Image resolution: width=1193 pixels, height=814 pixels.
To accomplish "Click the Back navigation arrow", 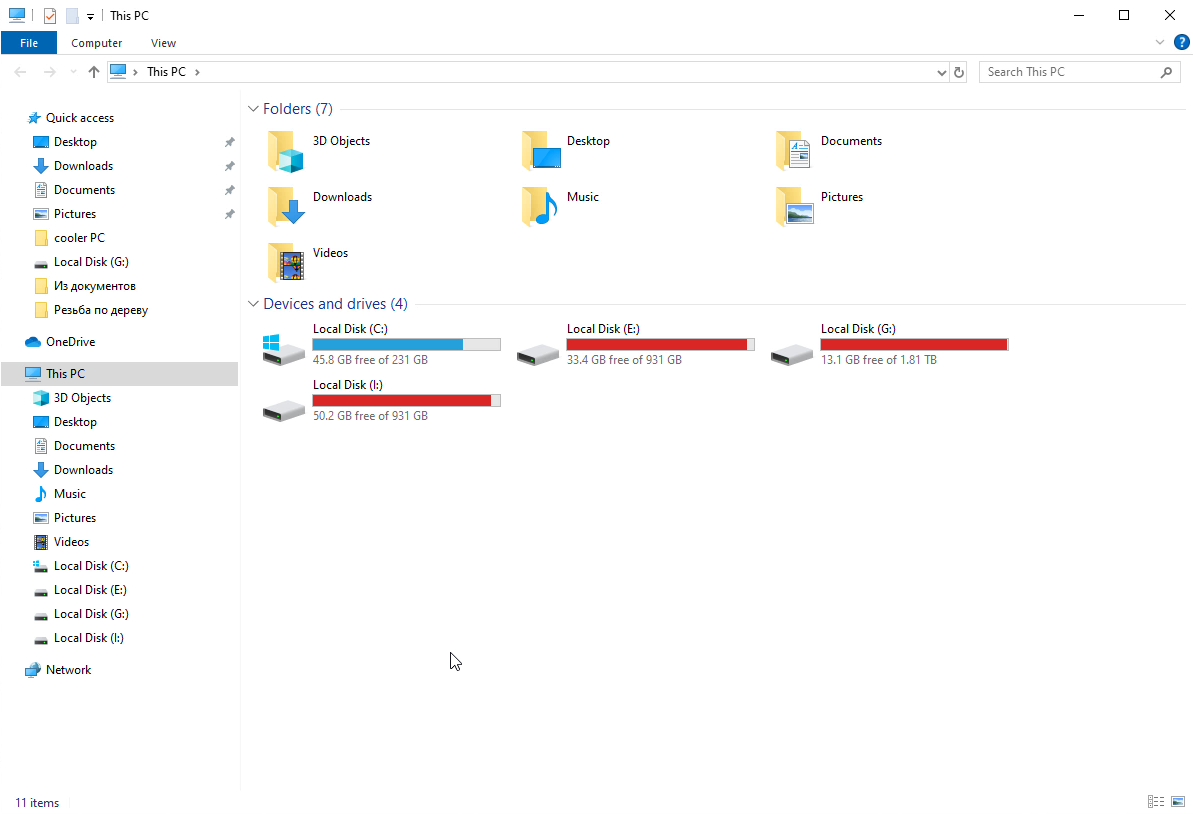I will (21, 72).
